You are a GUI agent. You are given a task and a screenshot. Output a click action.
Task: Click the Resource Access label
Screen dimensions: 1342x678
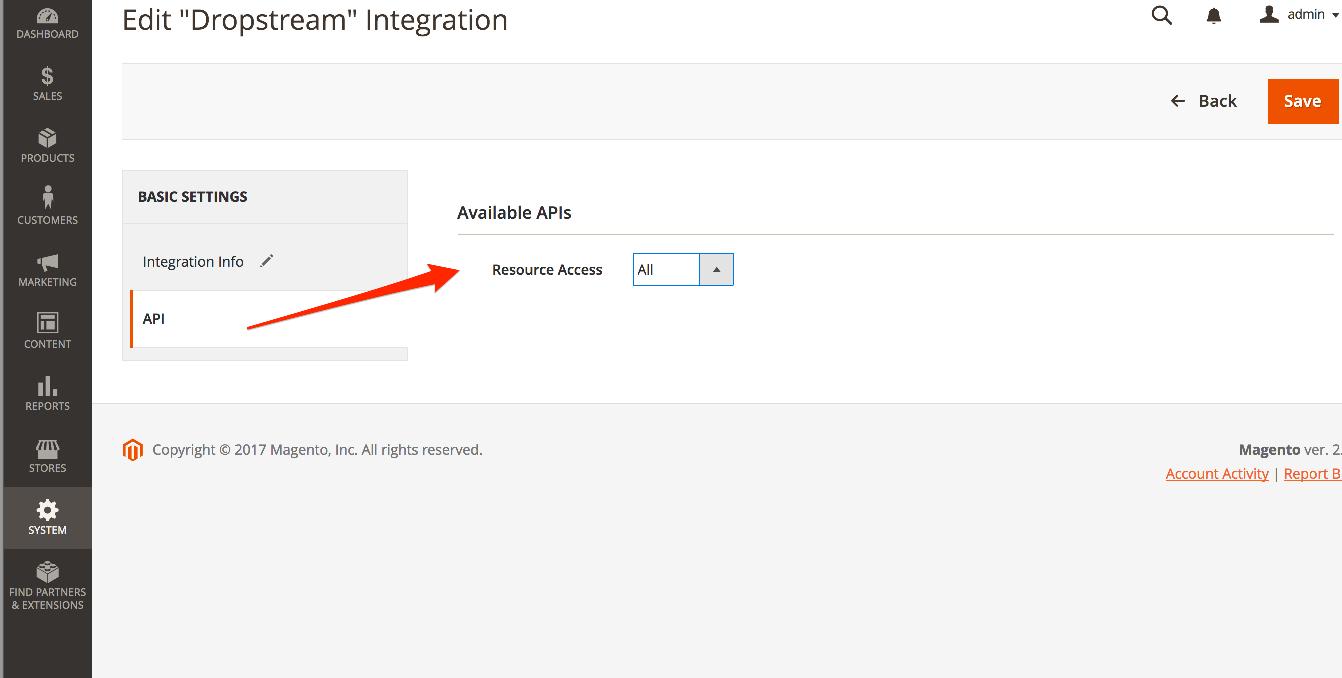point(547,270)
